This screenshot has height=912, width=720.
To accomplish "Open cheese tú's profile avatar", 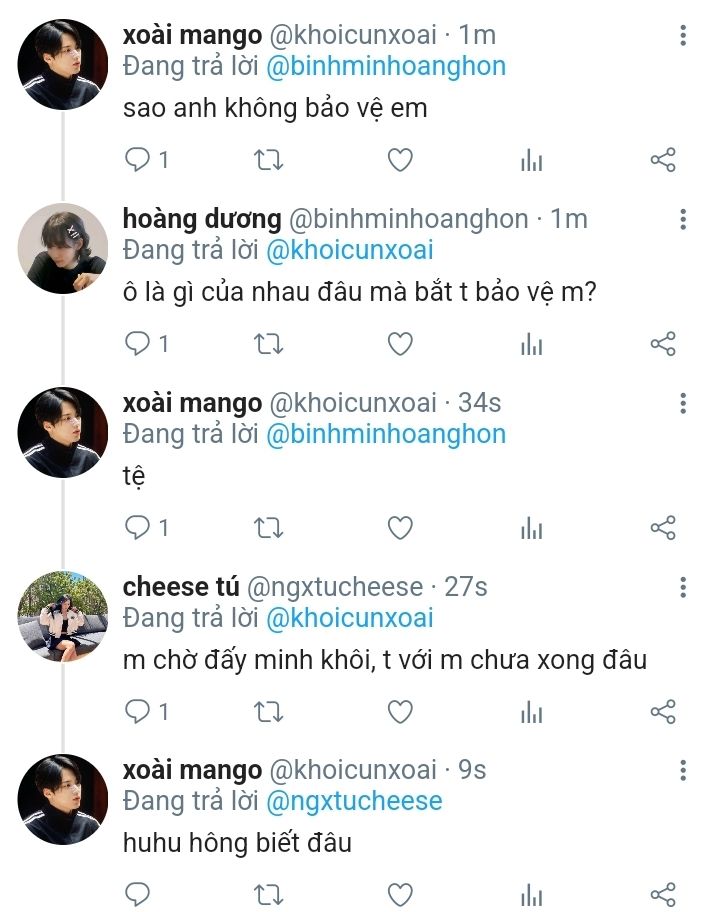I will (x=63, y=615).
